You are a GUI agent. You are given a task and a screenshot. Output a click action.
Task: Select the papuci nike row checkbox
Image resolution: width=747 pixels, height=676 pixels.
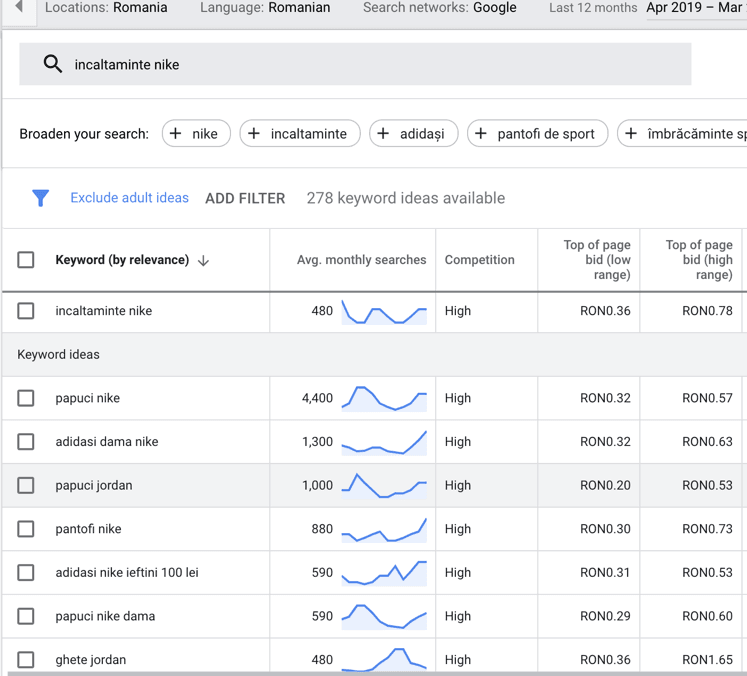click(26, 398)
